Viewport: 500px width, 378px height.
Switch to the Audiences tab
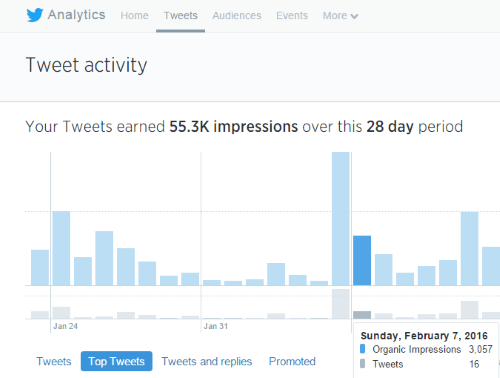point(237,16)
